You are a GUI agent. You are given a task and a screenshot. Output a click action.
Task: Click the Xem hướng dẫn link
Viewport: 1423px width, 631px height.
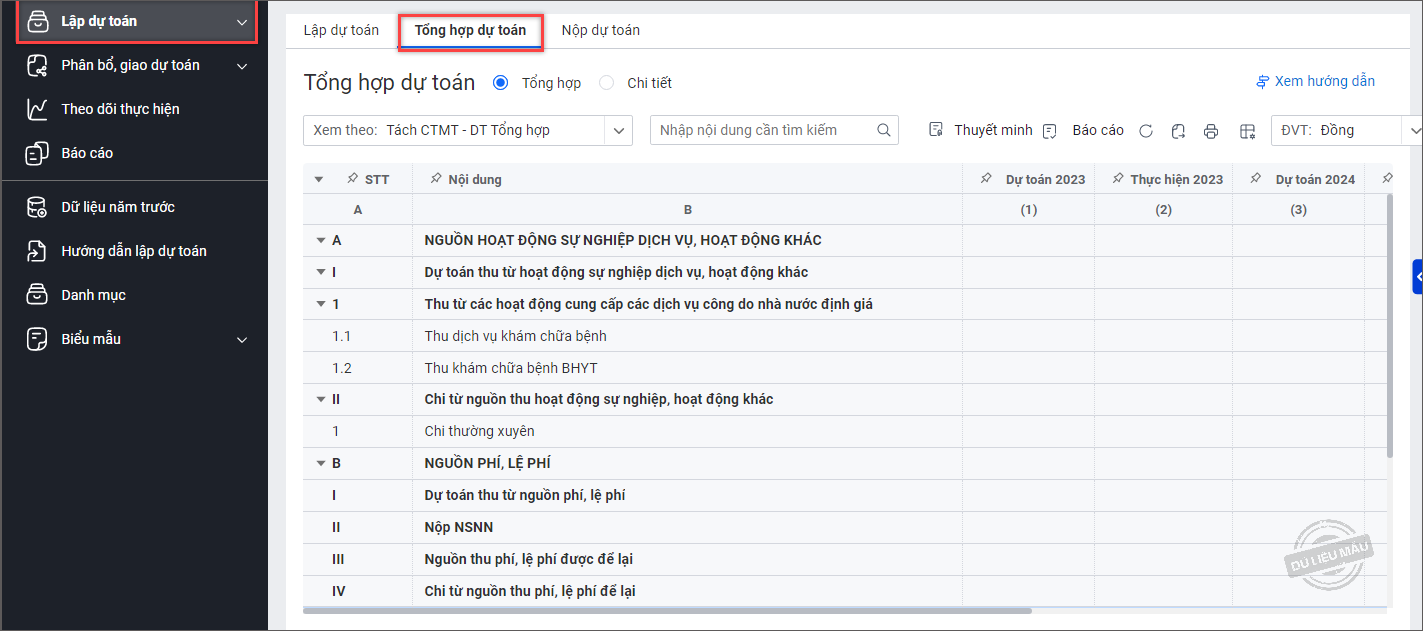(1325, 81)
